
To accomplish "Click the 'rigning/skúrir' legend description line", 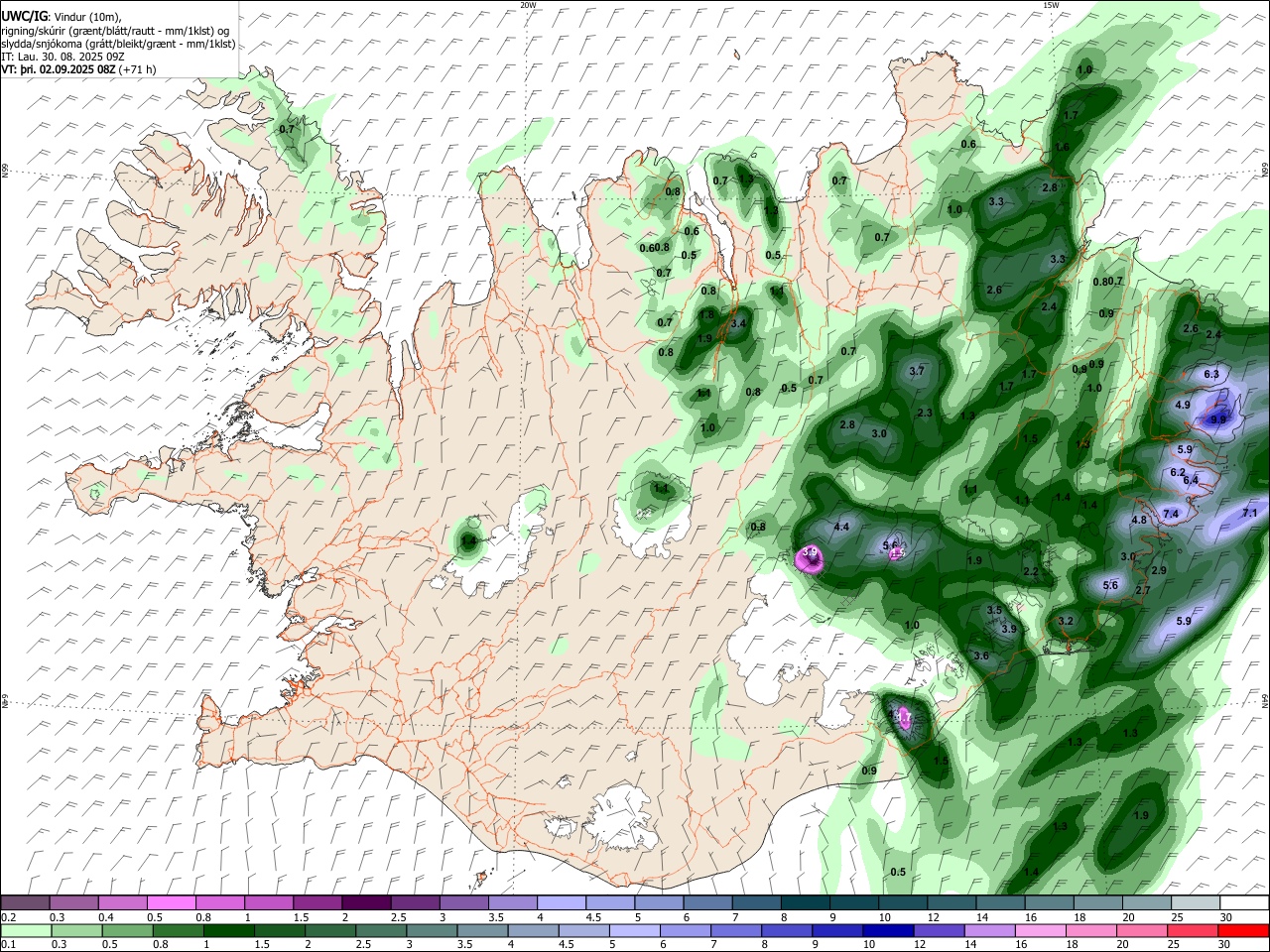I will click(x=115, y=31).
